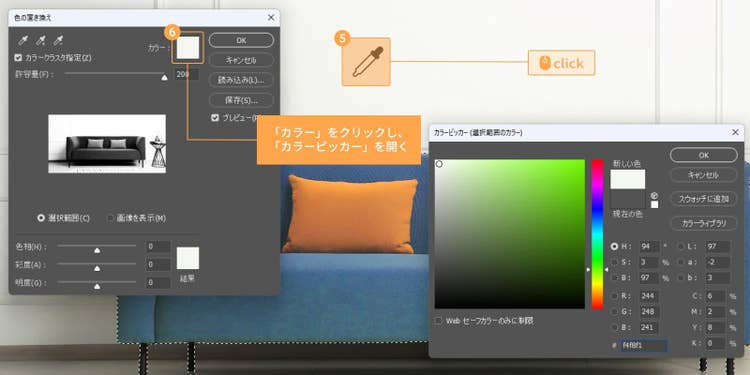Select the 画像を表示(M) radio button

coord(110,218)
